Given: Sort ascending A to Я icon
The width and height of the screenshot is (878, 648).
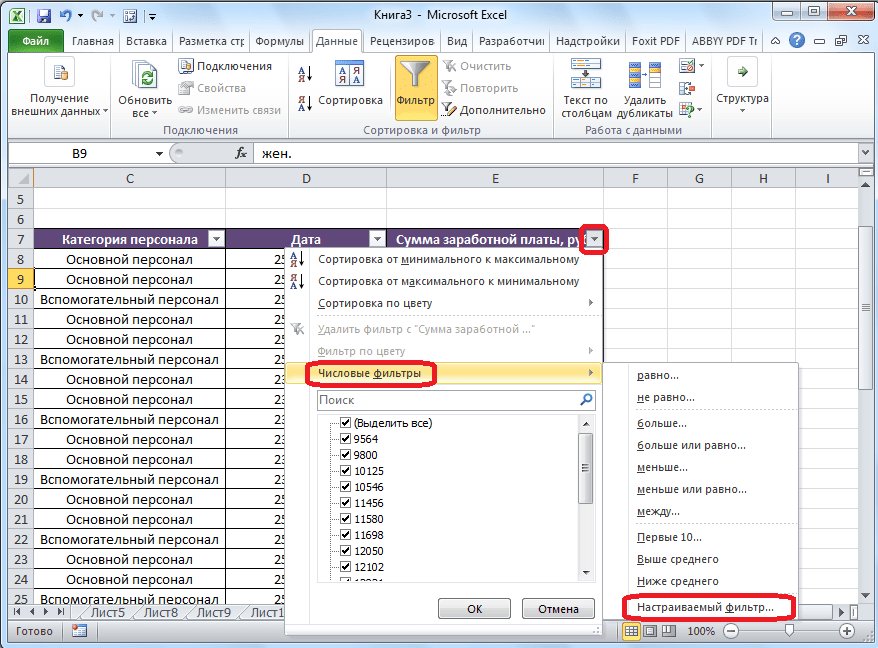Looking at the screenshot, I should point(305,73).
